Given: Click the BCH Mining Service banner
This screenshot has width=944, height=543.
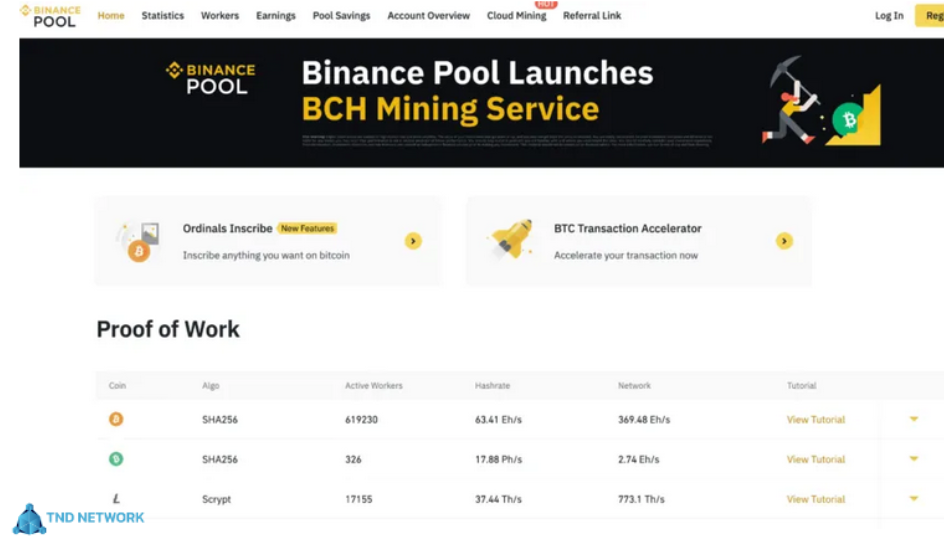Looking at the screenshot, I should (480, 103).
